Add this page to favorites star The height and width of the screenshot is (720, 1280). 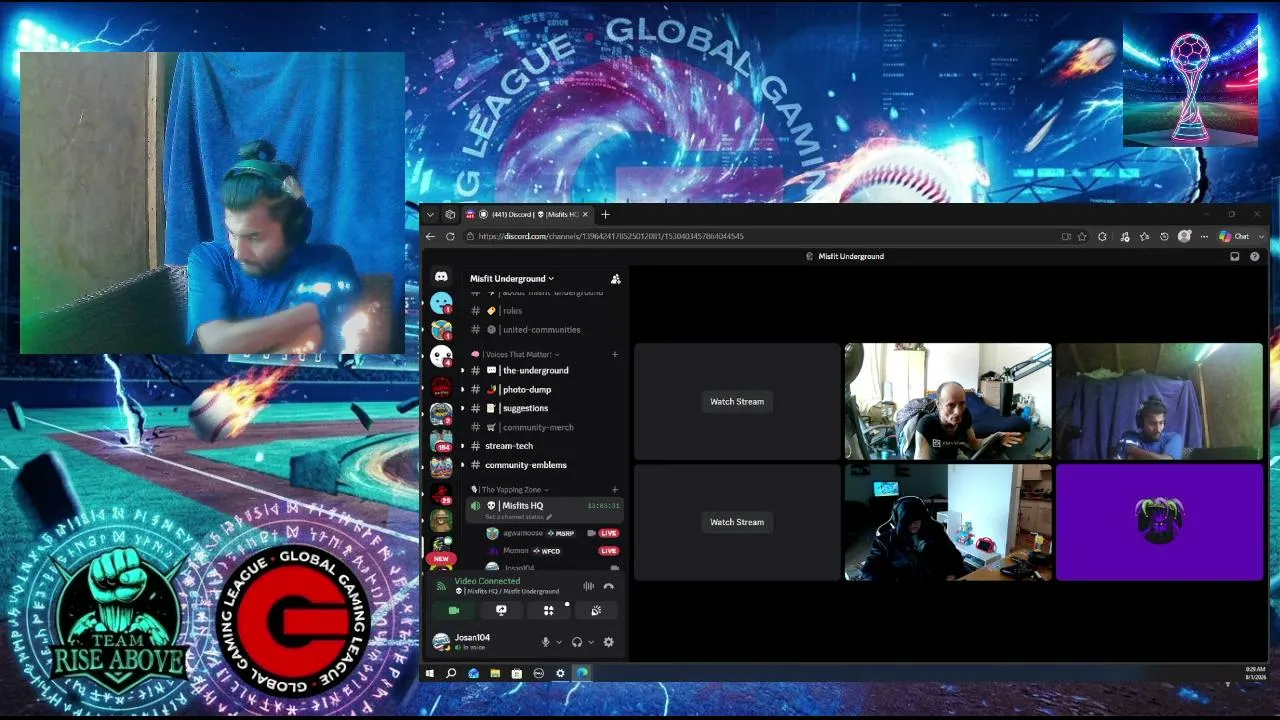(x=1082, y=237)
